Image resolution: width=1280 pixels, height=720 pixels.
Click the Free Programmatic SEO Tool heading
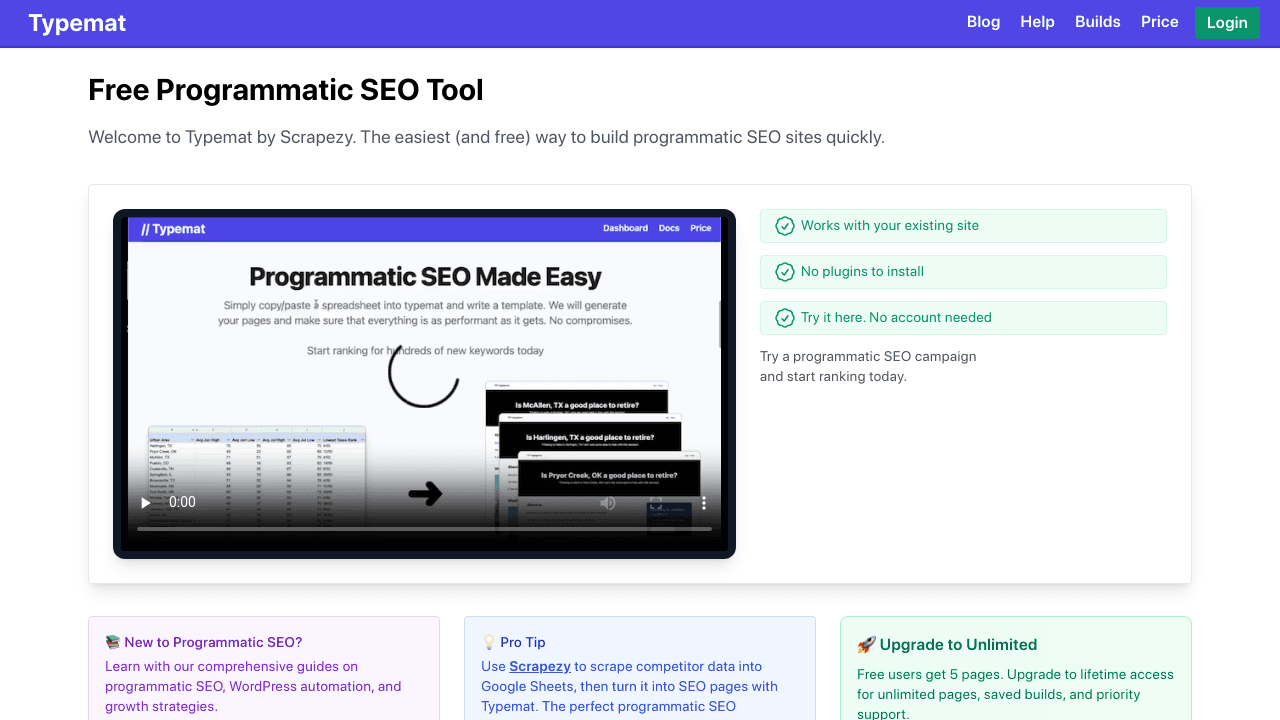[x=286, y=90]
